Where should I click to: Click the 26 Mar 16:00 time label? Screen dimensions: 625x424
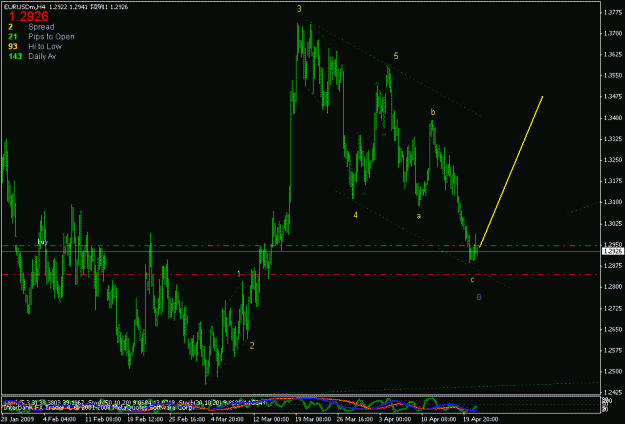355,419
